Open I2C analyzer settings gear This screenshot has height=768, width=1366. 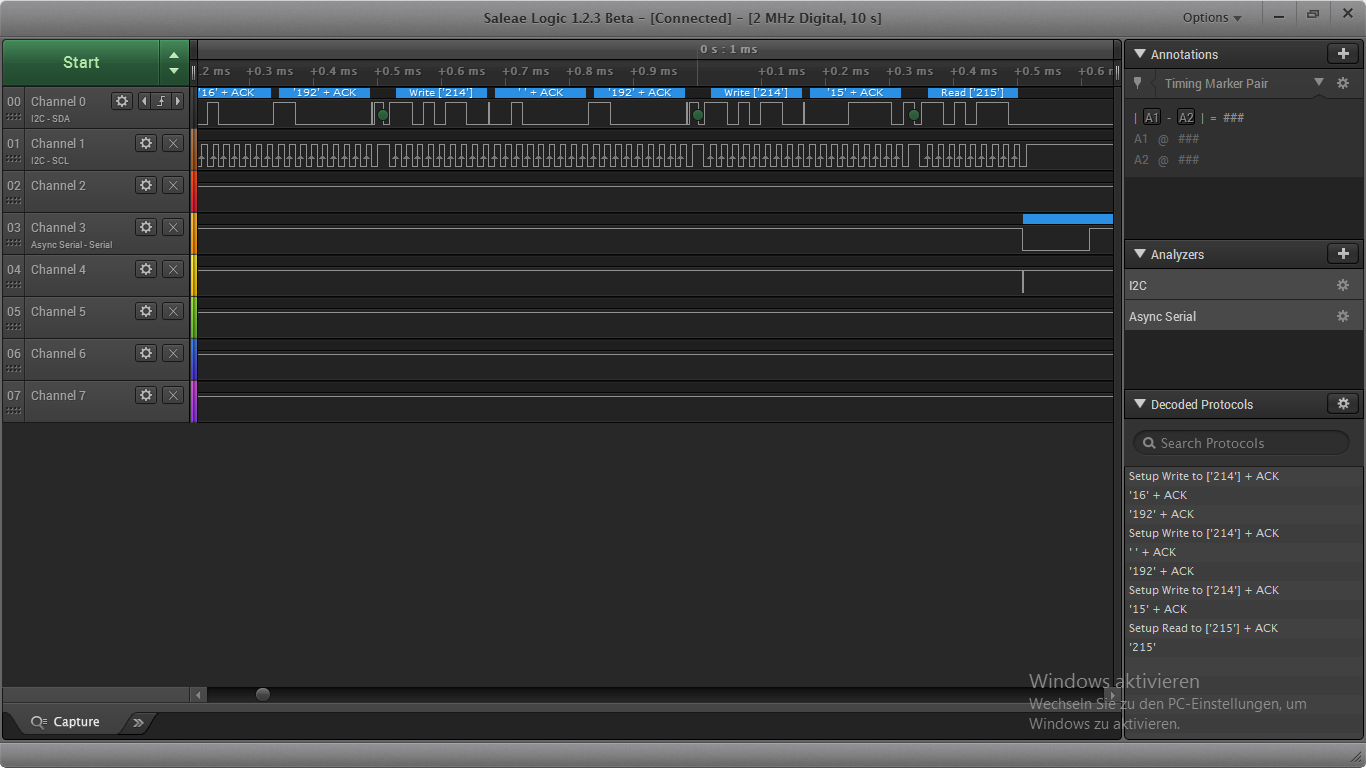pyautogui.click(x=1343, y=286)
